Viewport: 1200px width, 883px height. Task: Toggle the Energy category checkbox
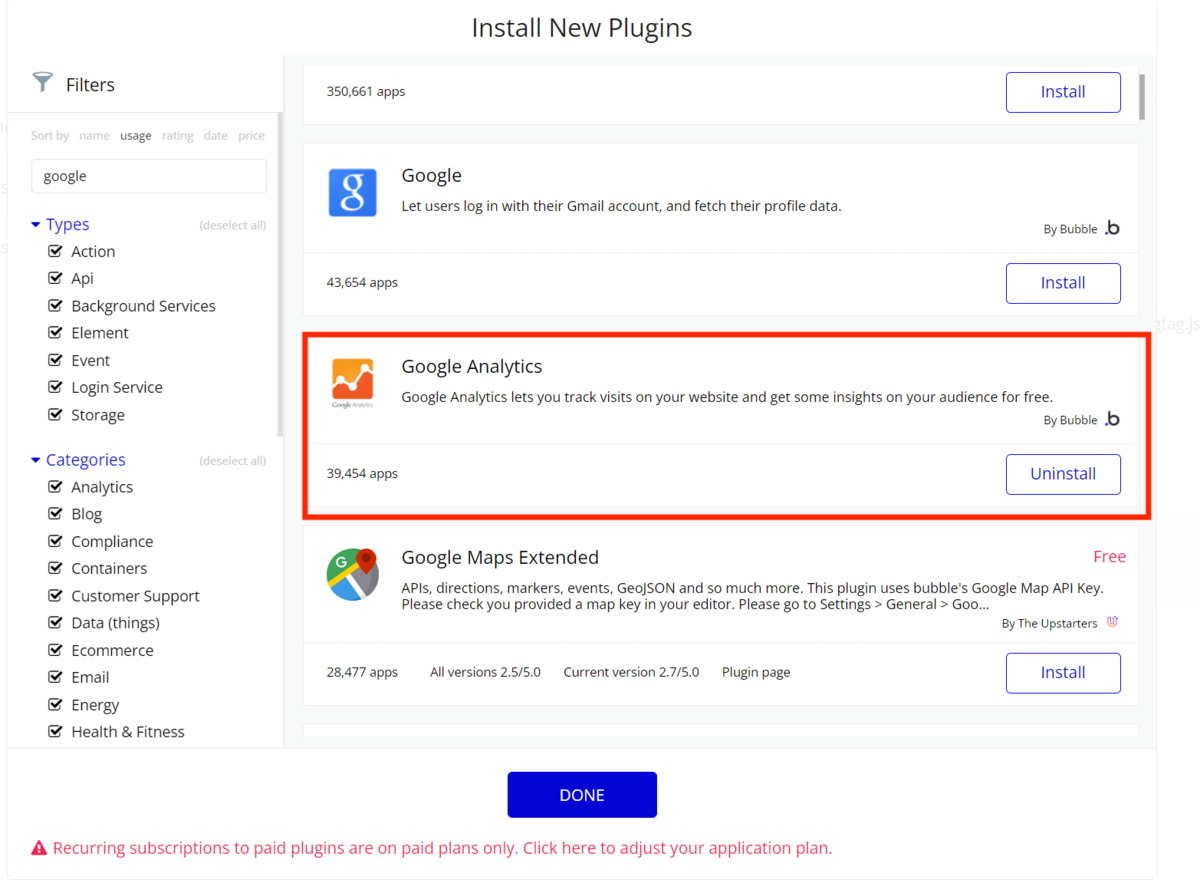56,705
